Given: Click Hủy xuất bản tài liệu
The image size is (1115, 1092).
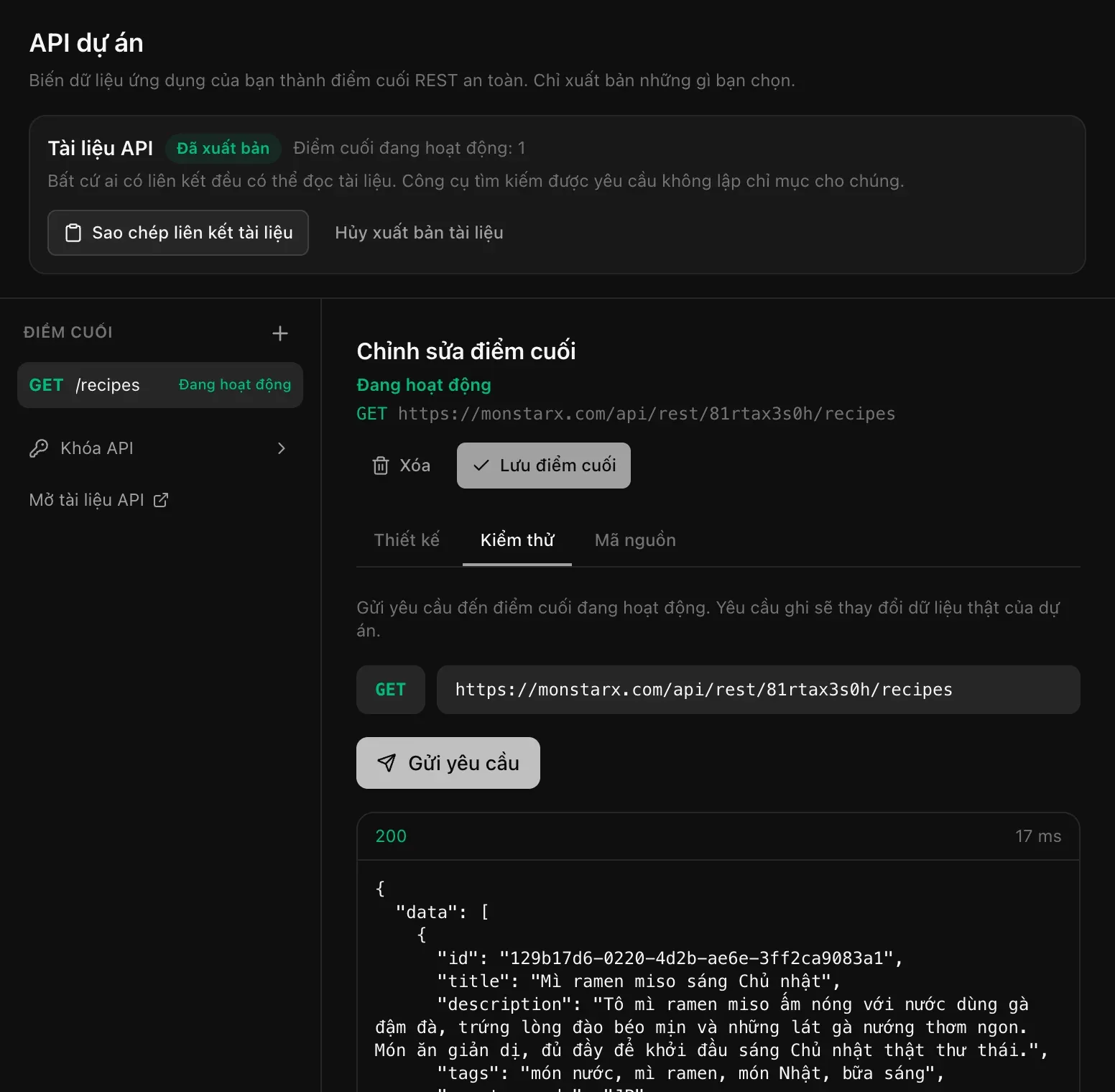Looking at the screenshot, I should pyautogui.click(x=419, y=233).
